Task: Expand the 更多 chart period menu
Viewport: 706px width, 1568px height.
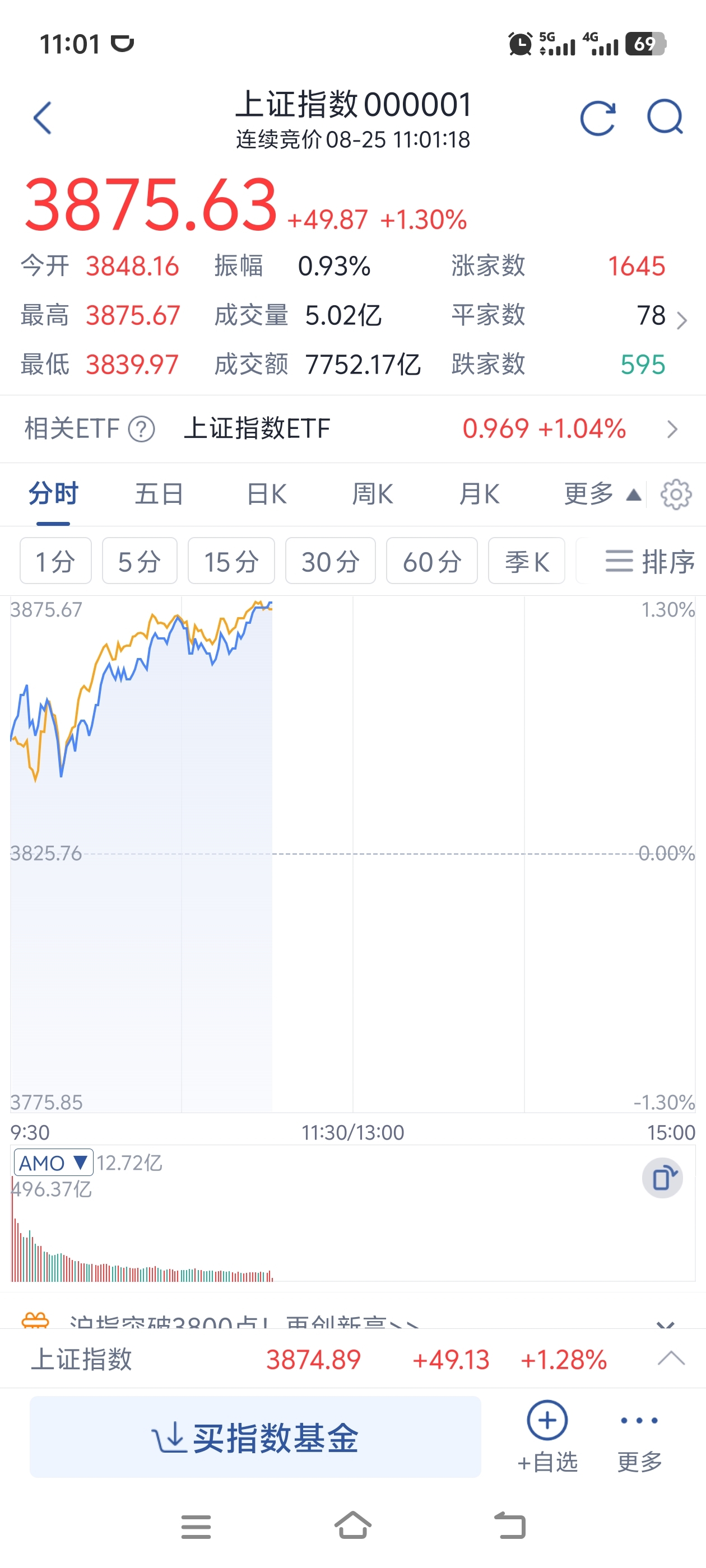Action: (x=602, y=494)
